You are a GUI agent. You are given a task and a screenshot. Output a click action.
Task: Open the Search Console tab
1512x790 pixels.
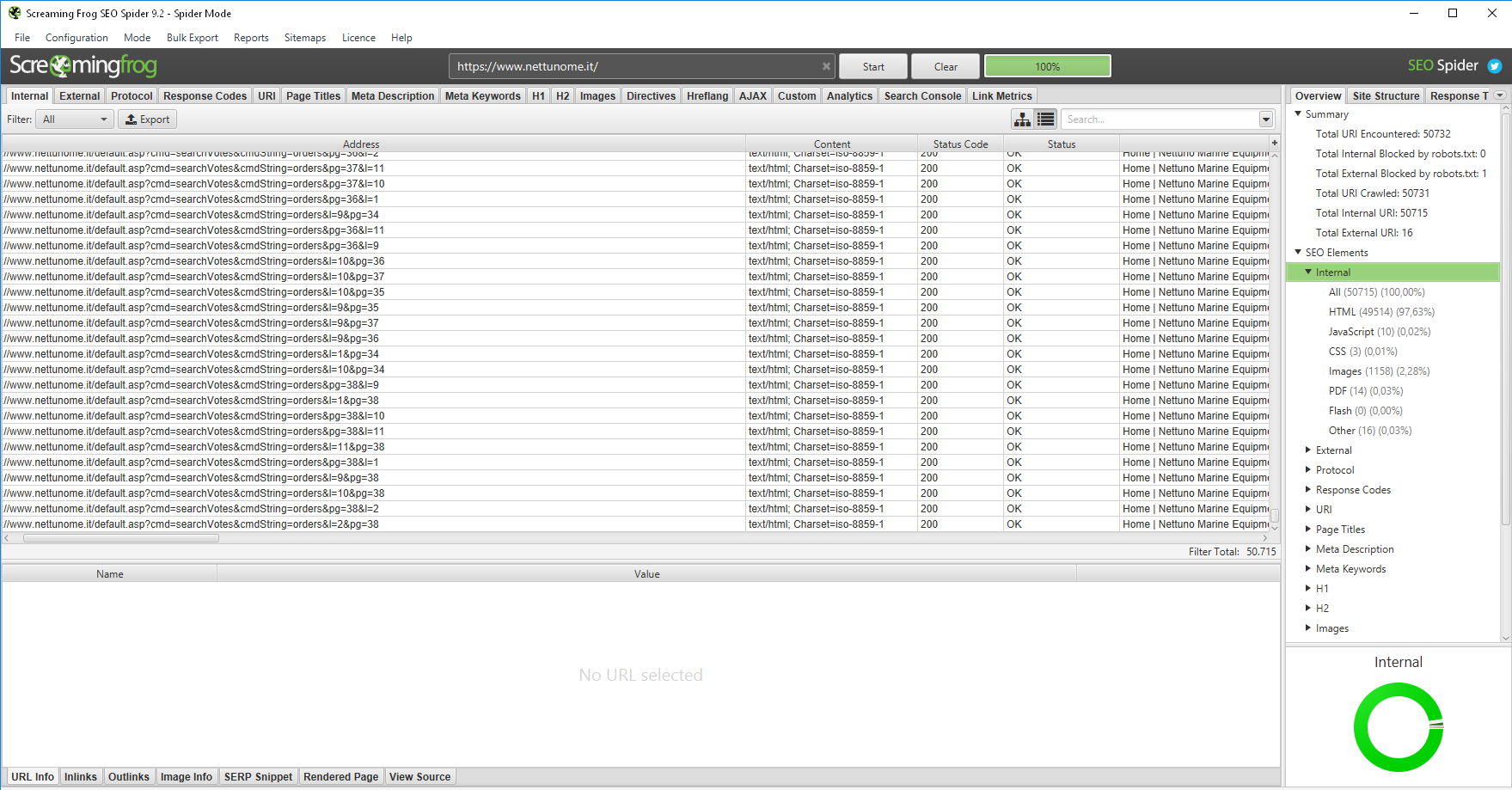922,95
